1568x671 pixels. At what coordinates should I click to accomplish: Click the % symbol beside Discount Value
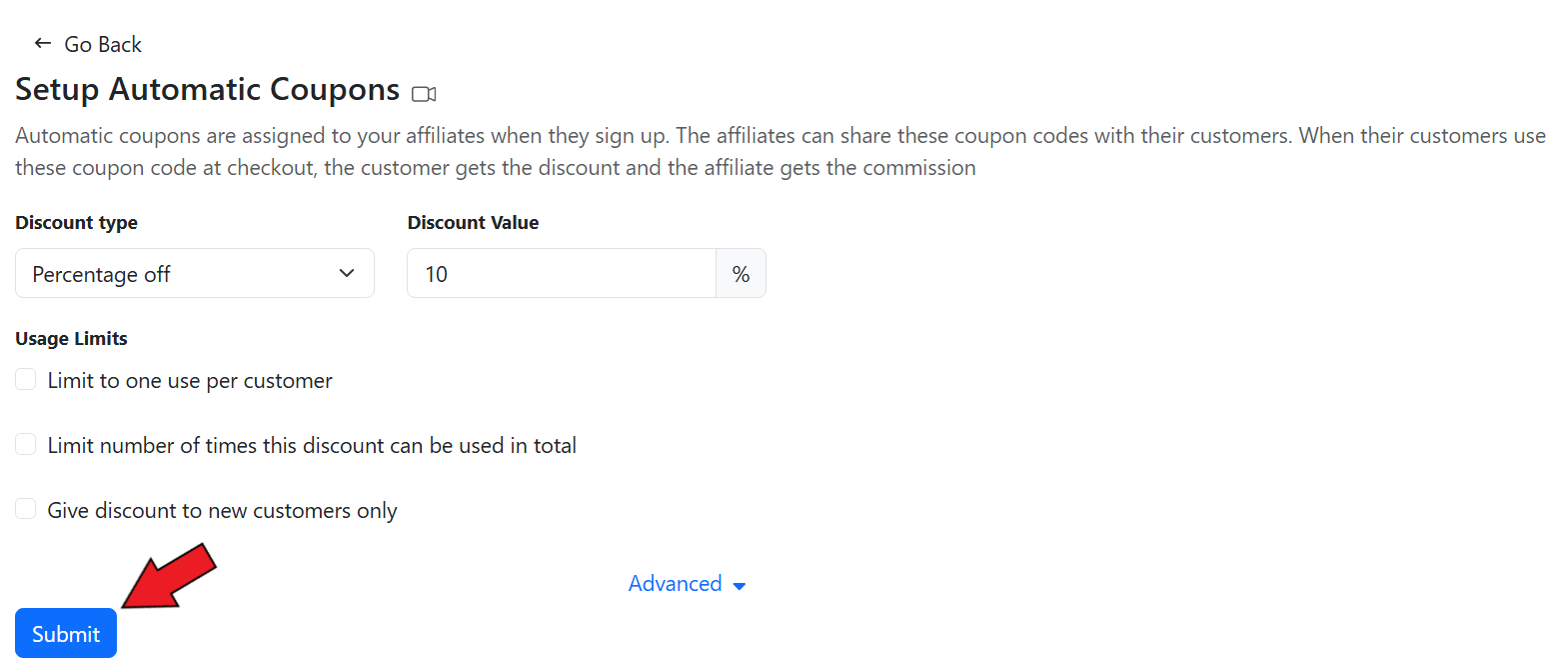pyautogui.click(x=741, y=274)
